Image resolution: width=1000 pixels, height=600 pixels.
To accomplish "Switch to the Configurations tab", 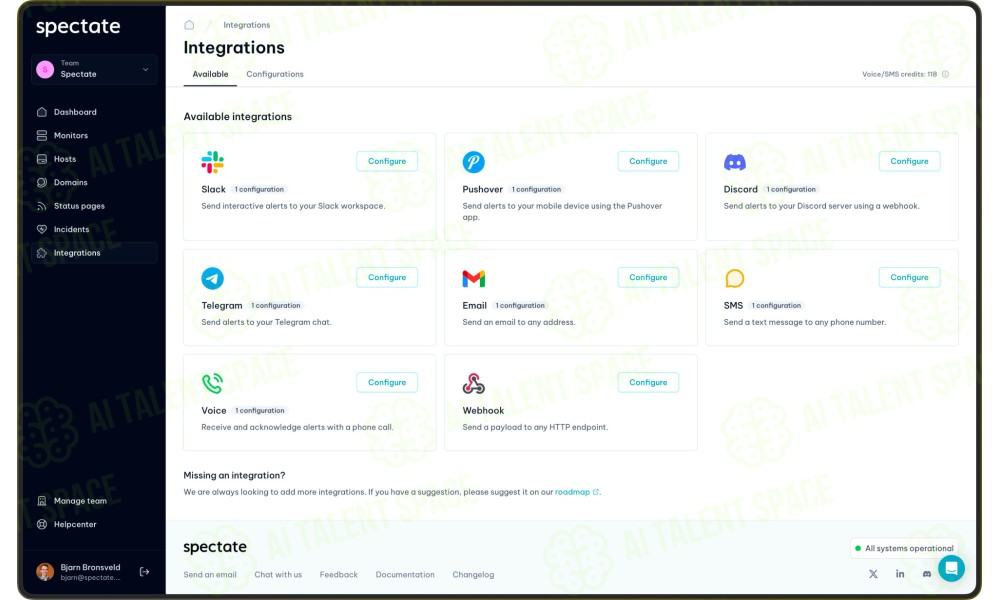I will (275, 74).
